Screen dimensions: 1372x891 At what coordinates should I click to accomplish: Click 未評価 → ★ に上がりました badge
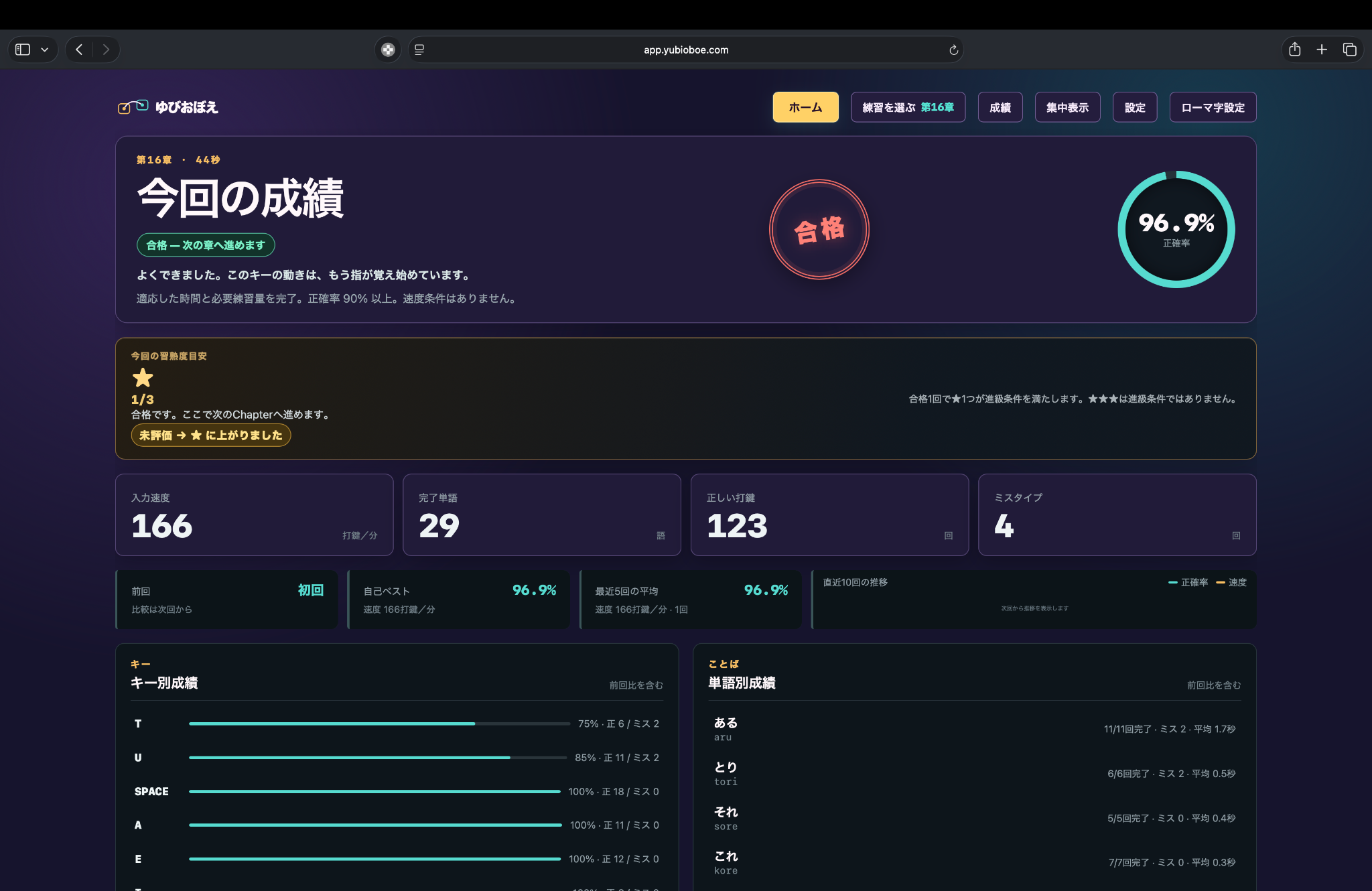pyautogui.click(x=211, y=435)
